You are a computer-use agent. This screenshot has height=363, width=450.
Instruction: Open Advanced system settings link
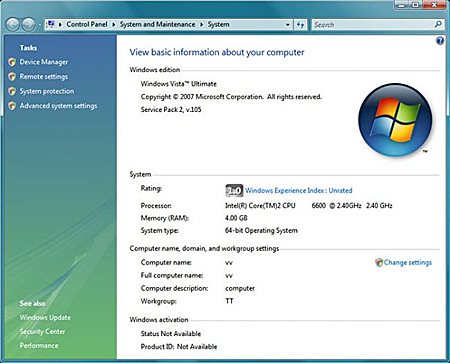pos(58,106)
